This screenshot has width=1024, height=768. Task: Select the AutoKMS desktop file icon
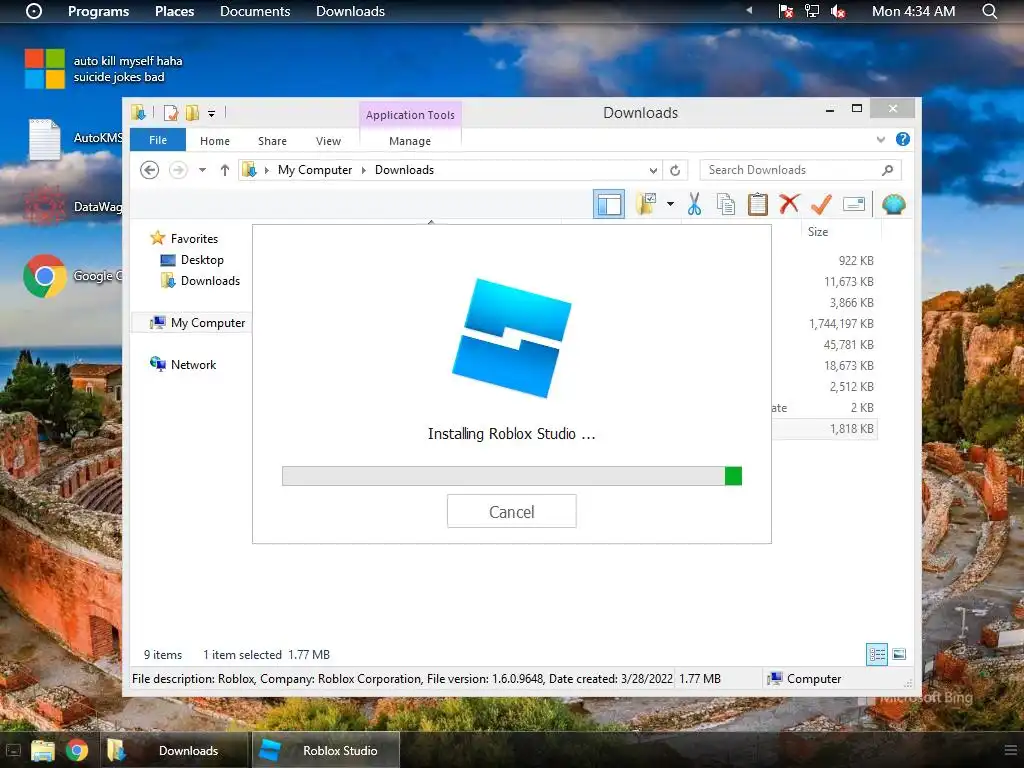[x=44, y=139]
